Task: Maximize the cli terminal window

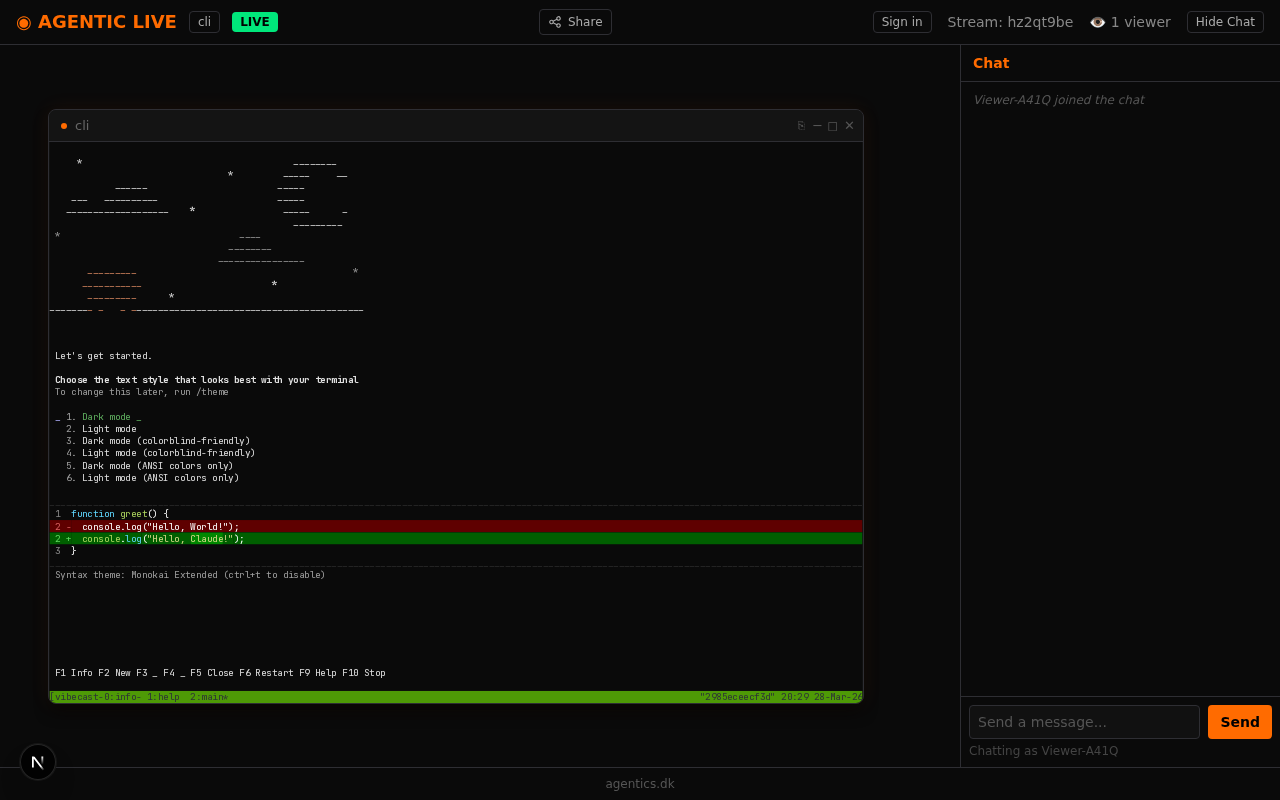Action: [x=833, y=126]
